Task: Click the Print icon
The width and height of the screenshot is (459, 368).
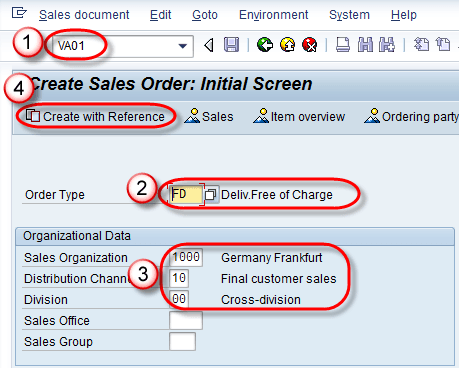Action: pyautogui.click(x=343, y=45)
